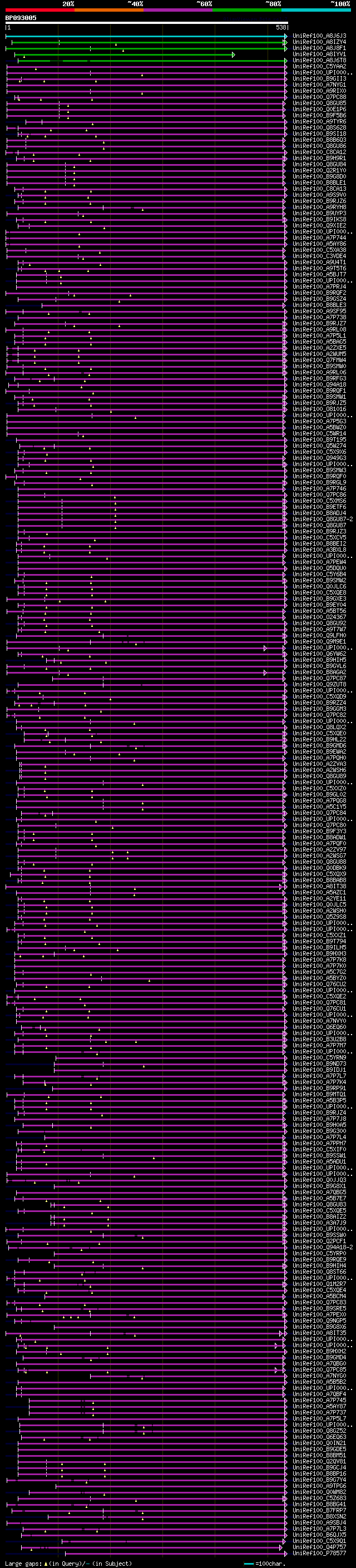Select hit label UniRef100_B9G8D0
The image size is (356, 1568).
319,176
